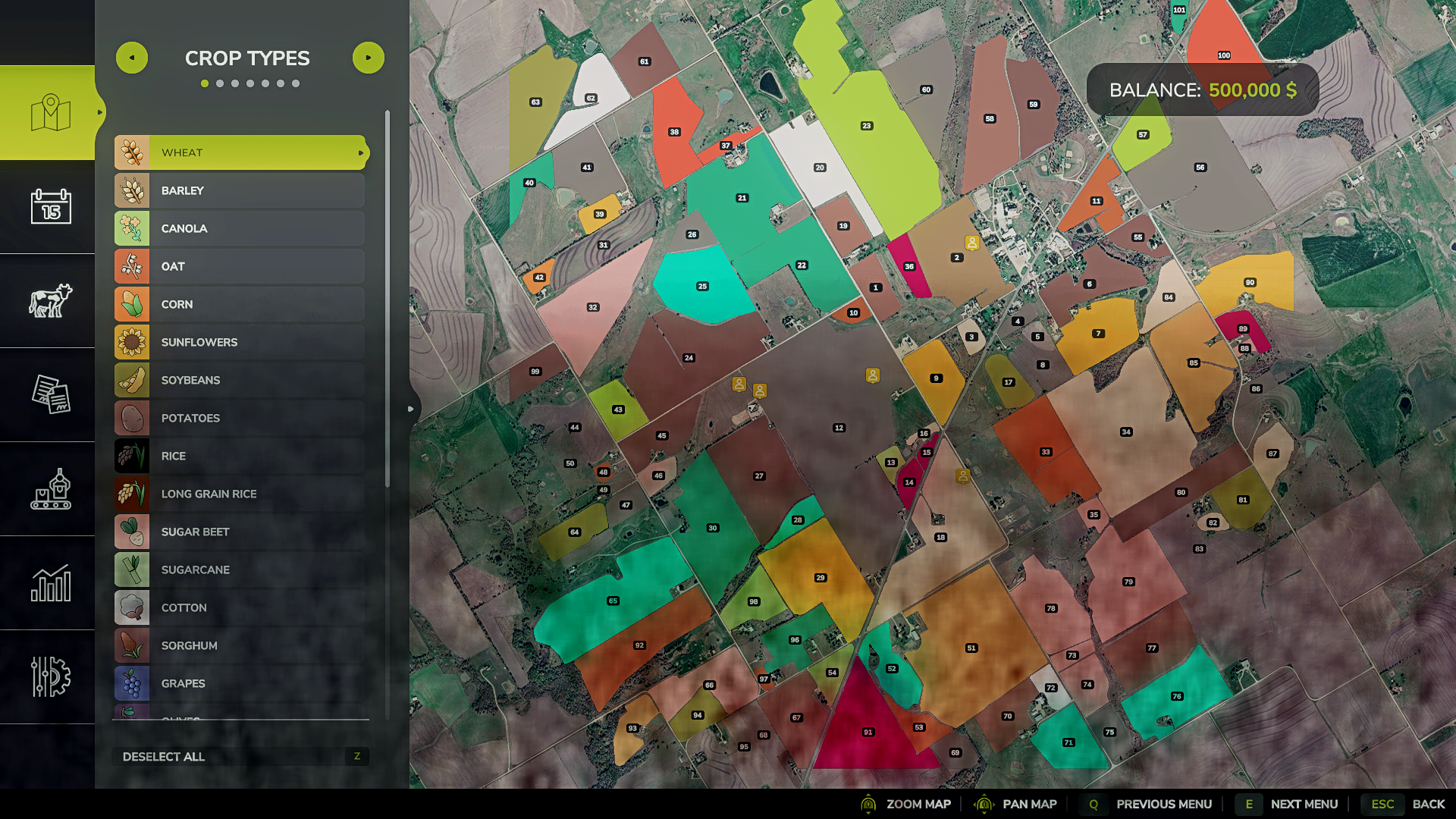Toggle the Sunflowers crop filter
Screen dimensions: 1456x819
coord(240,342)
